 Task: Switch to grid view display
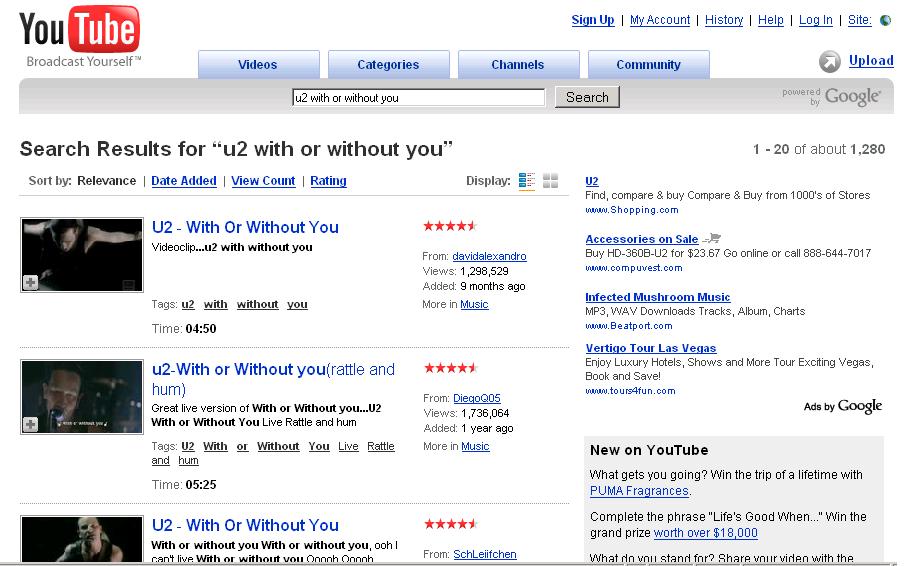click(x=551, y=181)
